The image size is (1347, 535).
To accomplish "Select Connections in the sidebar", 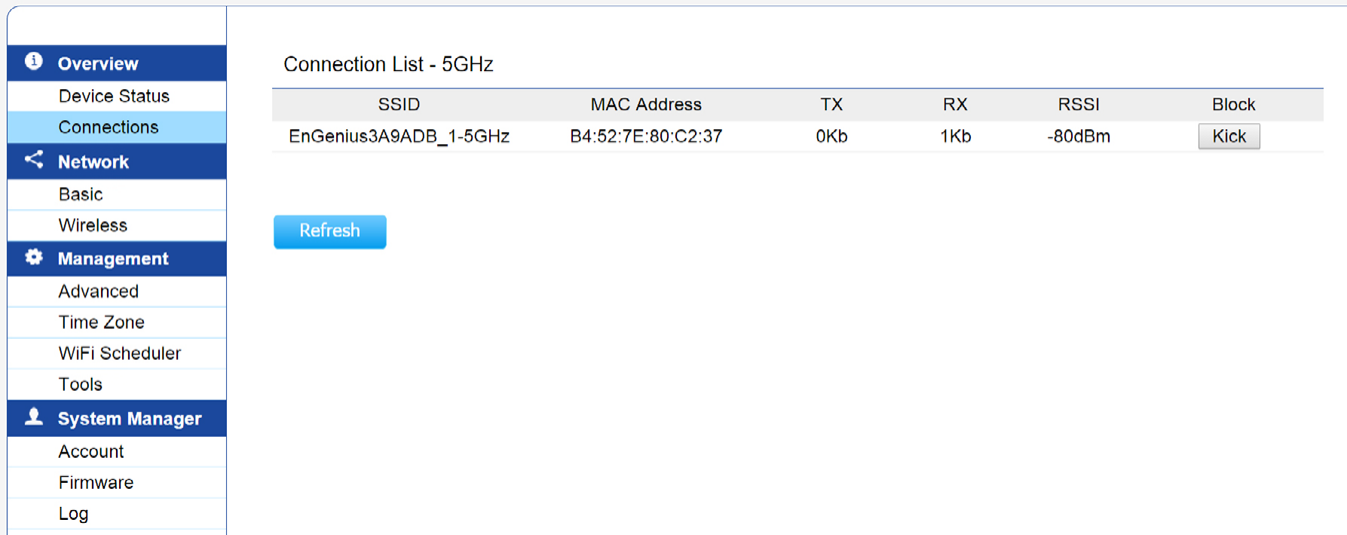I will [x=108, y=127].
